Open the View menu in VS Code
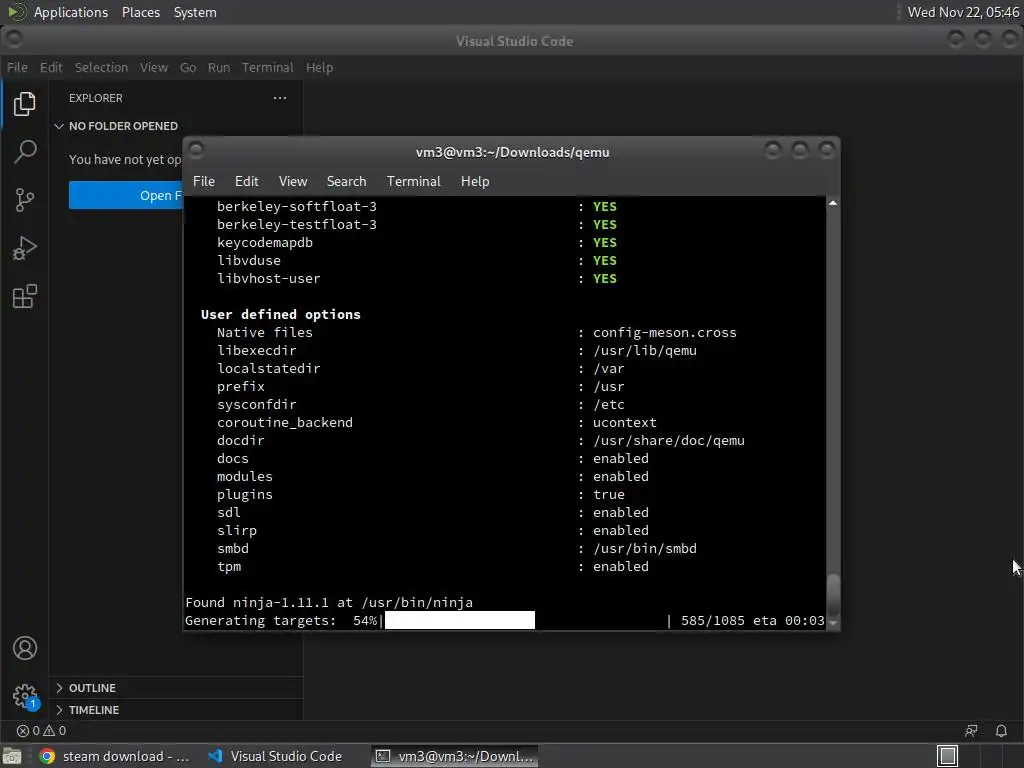The height and width of the screenshot is (768, 1024). click(153, 67)
